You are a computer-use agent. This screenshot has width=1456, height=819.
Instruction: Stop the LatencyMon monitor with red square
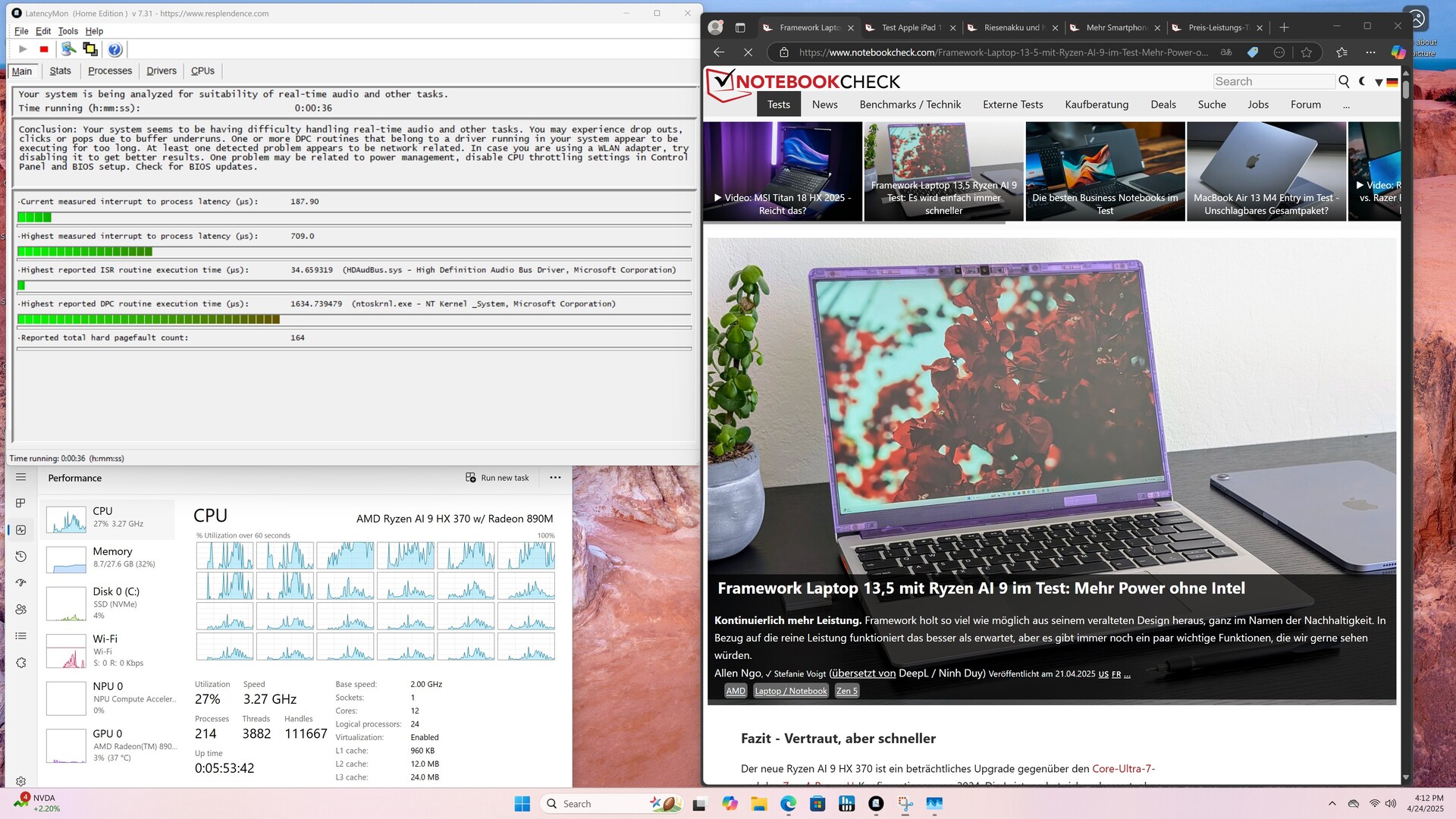tap(44, 49)
